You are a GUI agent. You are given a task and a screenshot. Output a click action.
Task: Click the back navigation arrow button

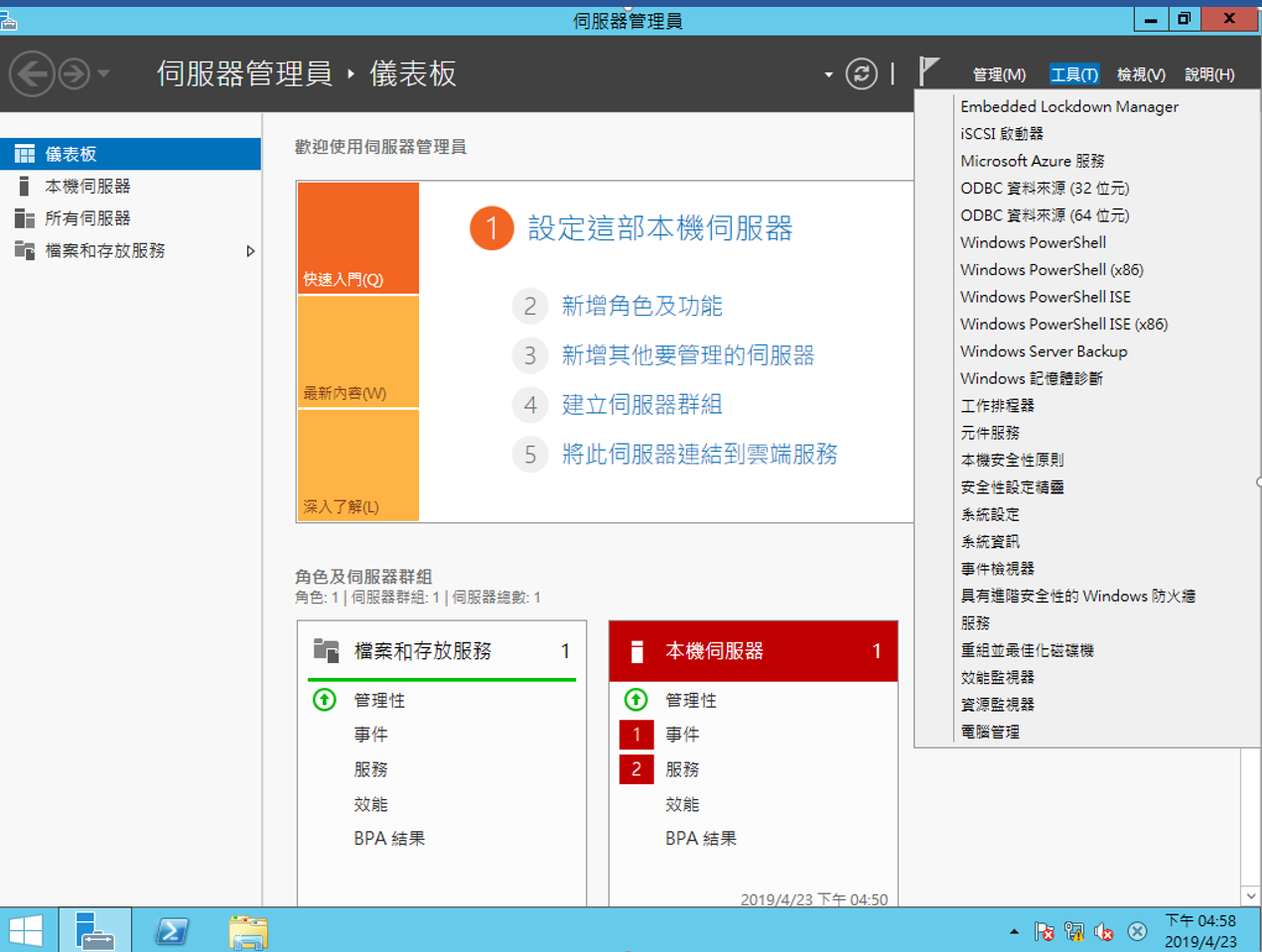32,73
